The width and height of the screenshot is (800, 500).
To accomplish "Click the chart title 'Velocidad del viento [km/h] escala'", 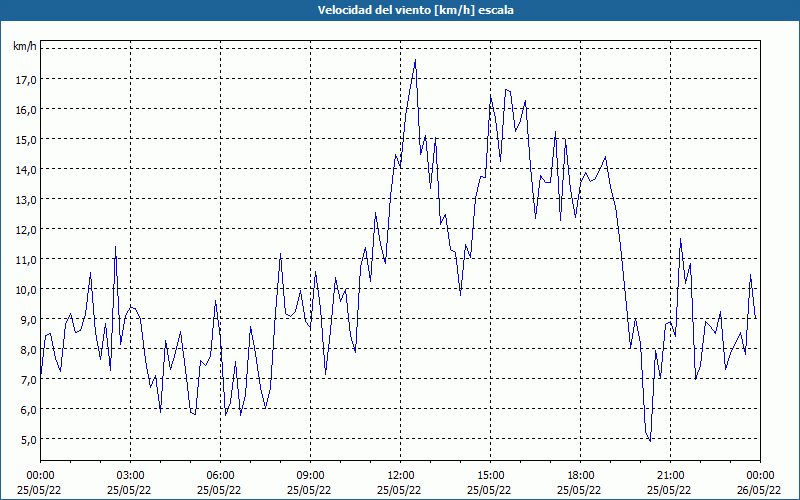I will [x=415, y=10].
